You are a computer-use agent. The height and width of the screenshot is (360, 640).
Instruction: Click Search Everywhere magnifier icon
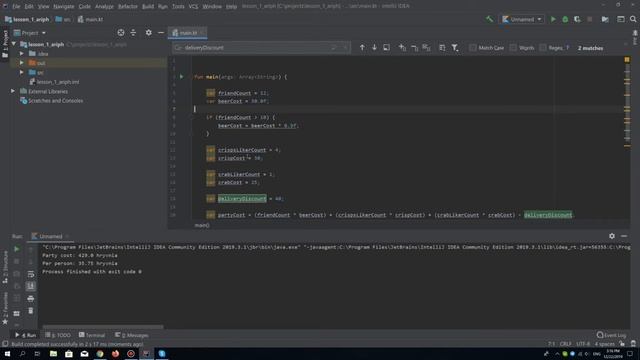633,19
